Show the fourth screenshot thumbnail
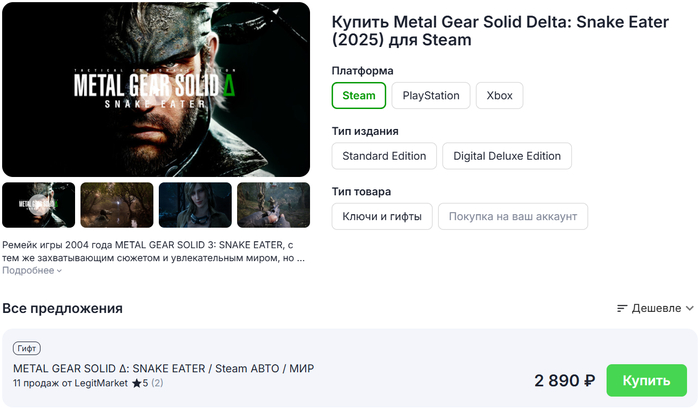 273,205
